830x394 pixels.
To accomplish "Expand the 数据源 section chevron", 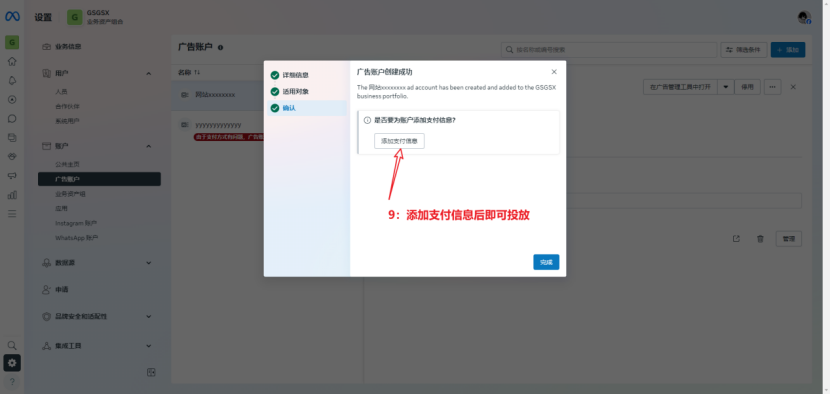I will 149,263.
